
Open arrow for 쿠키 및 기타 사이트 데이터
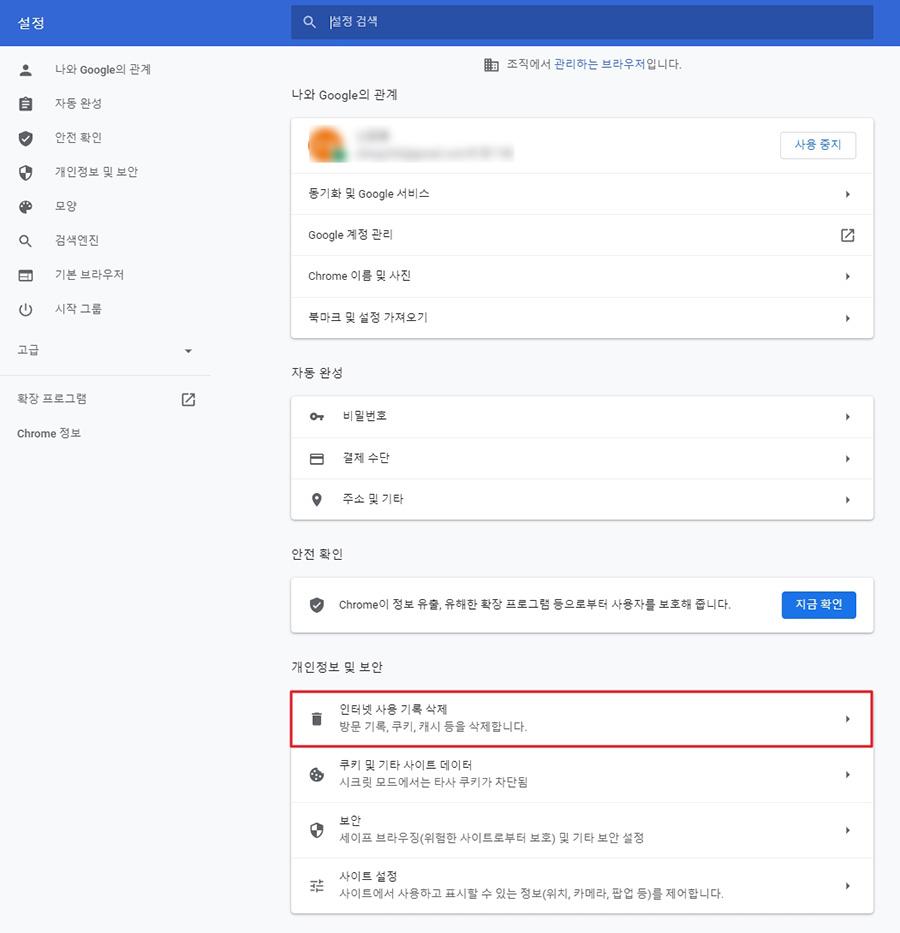click(x=848, y=774)
